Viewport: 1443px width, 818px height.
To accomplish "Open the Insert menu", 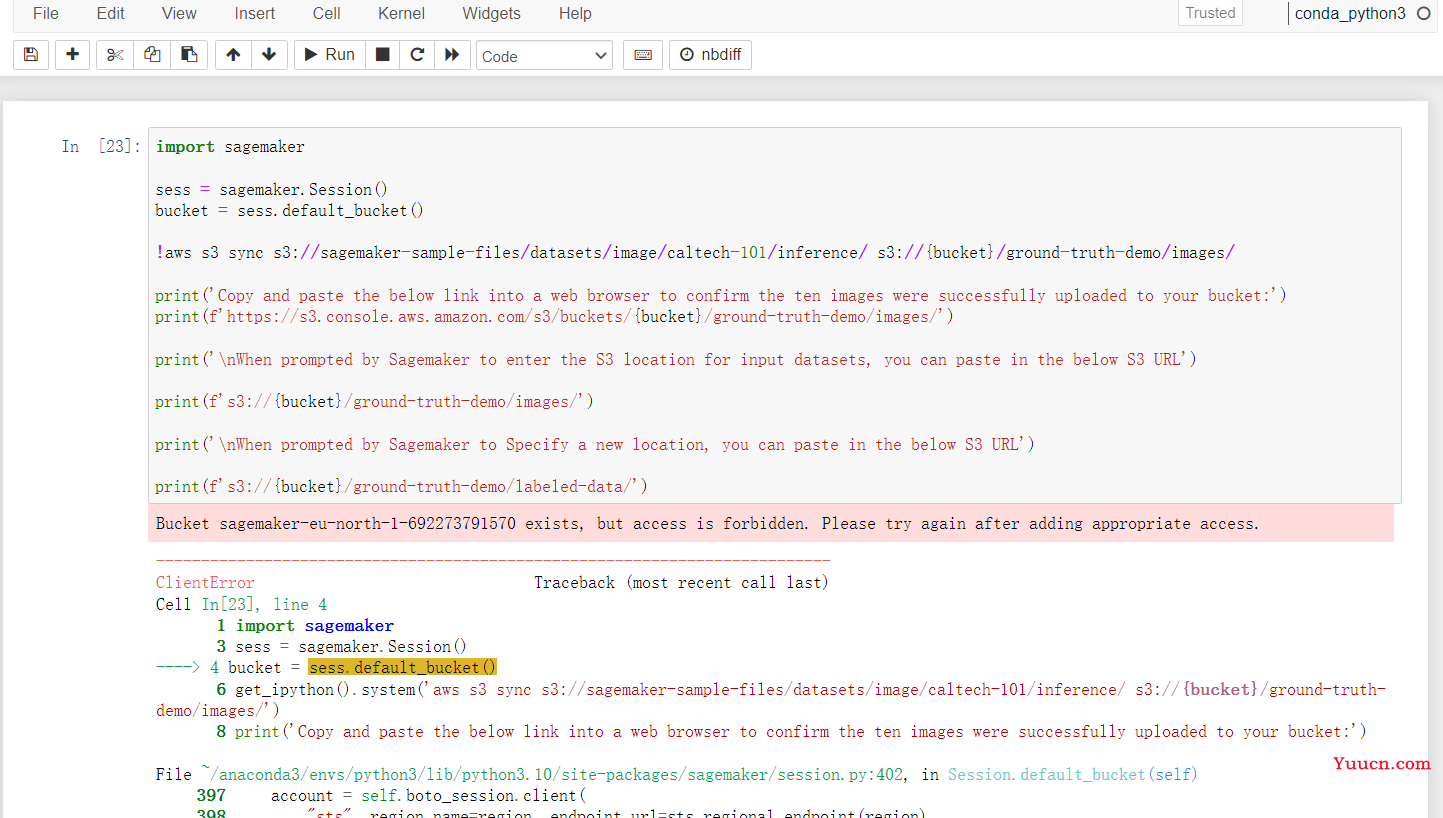I will tap(255, 14).
